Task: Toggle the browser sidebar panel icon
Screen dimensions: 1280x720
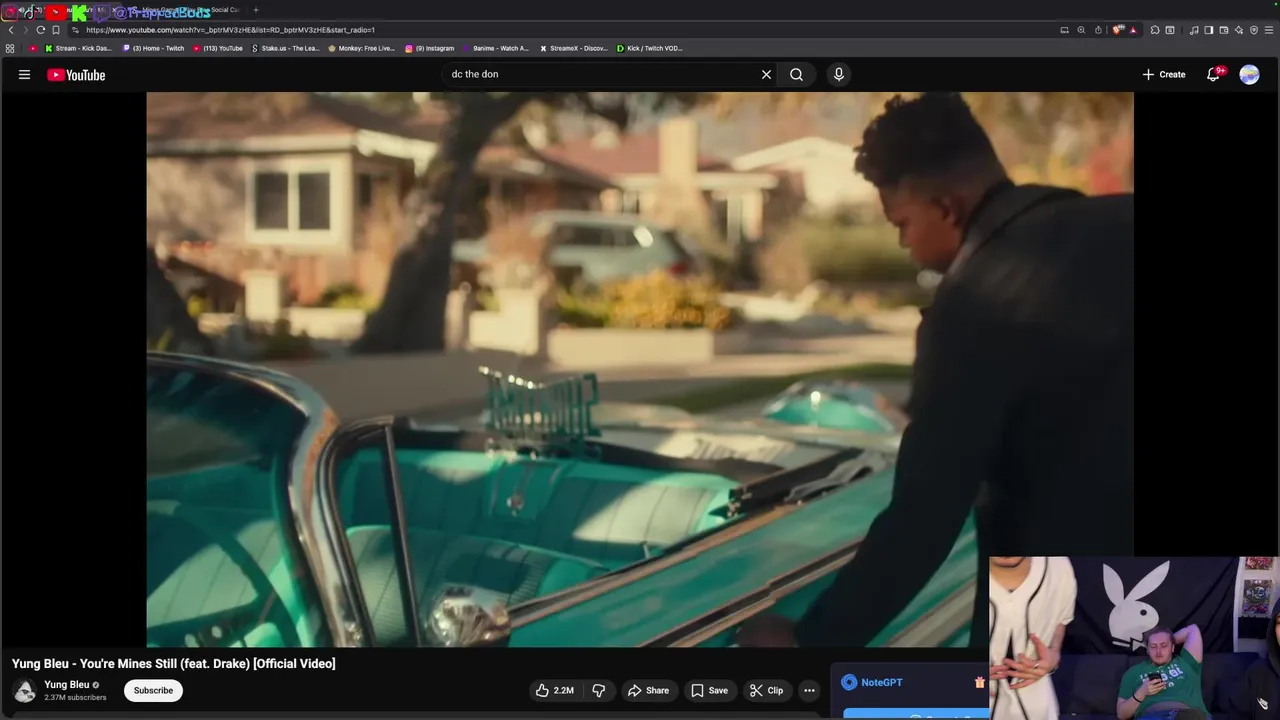Action: point(1209,30)
